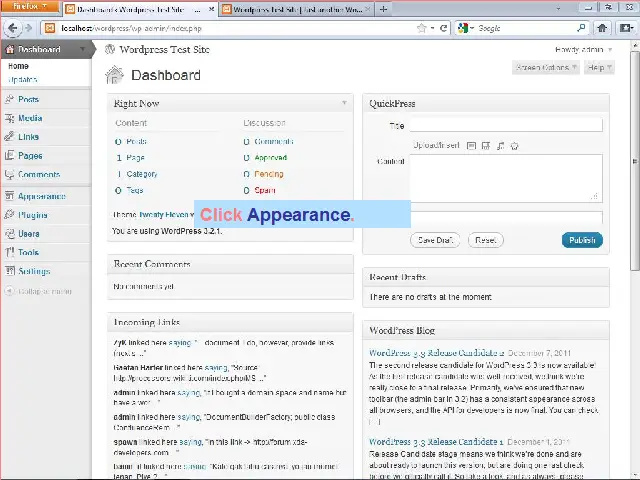Open a new tab with the plus button

coord(383,9)
